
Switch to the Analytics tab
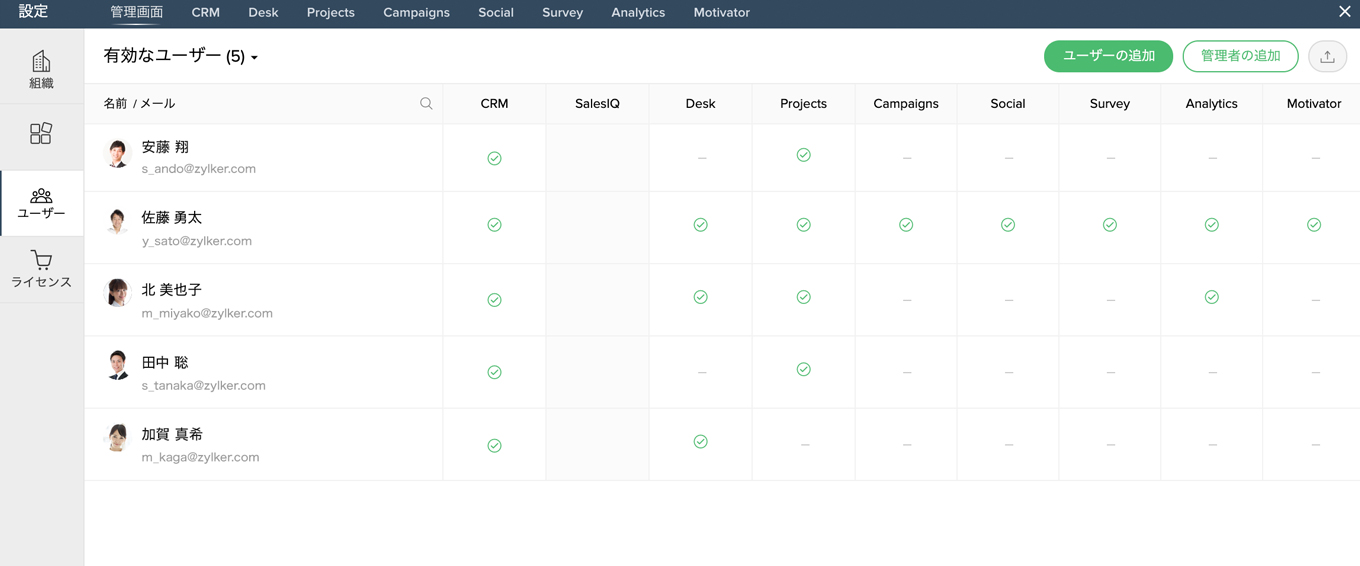point(638,13)
